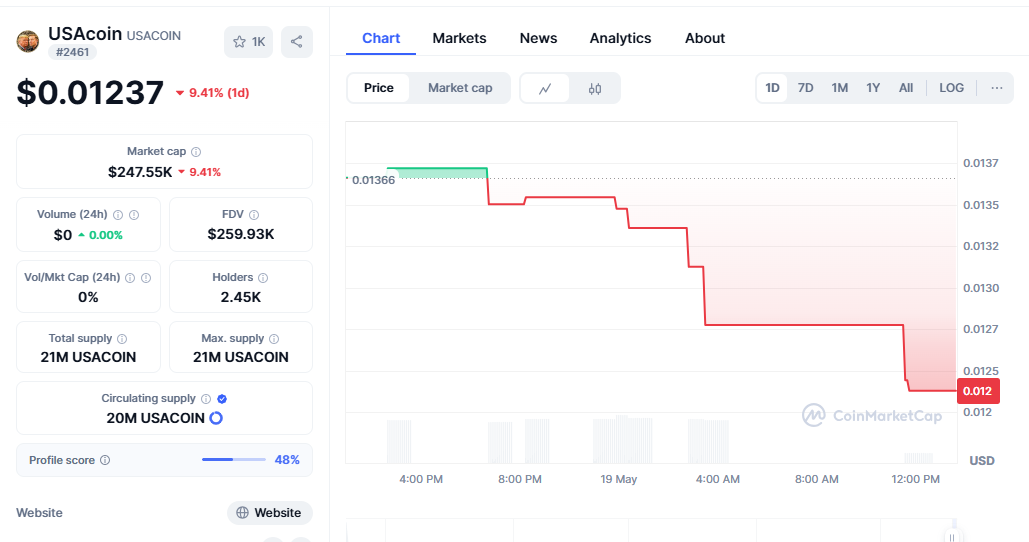
Task: Open the About tab
Action: point(705,39)
